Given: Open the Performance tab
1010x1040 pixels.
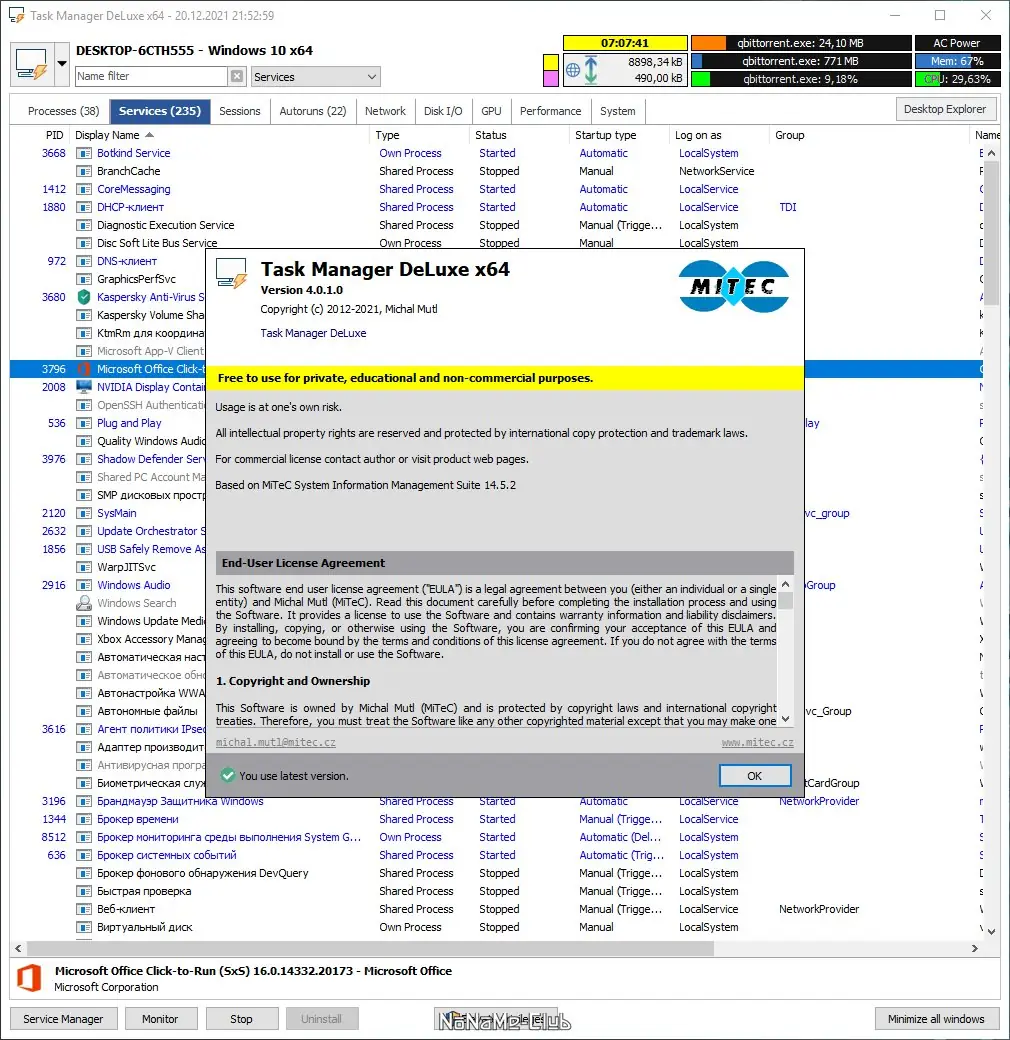Looking at the screenshot, I should coord(550,111).
